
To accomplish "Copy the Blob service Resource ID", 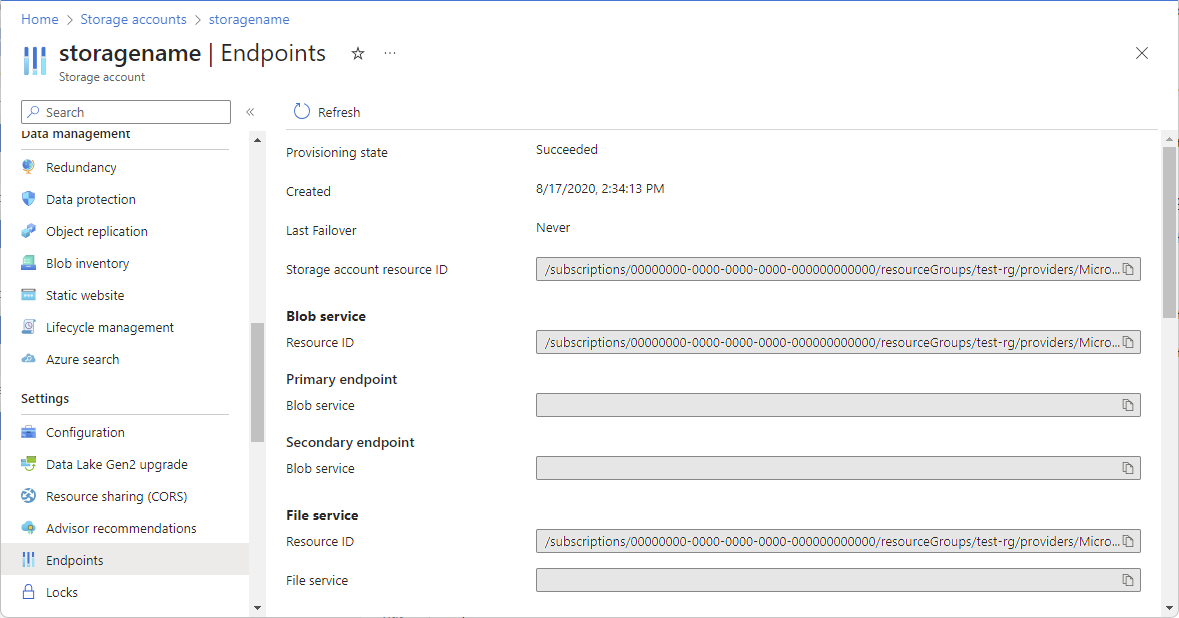I will (1127, 342).
